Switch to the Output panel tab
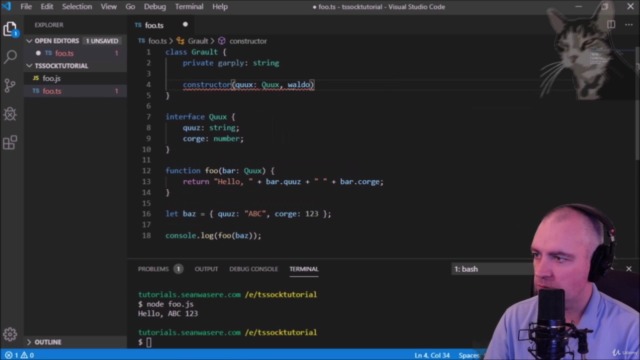 pyautogui.click(x=206, y=269)
